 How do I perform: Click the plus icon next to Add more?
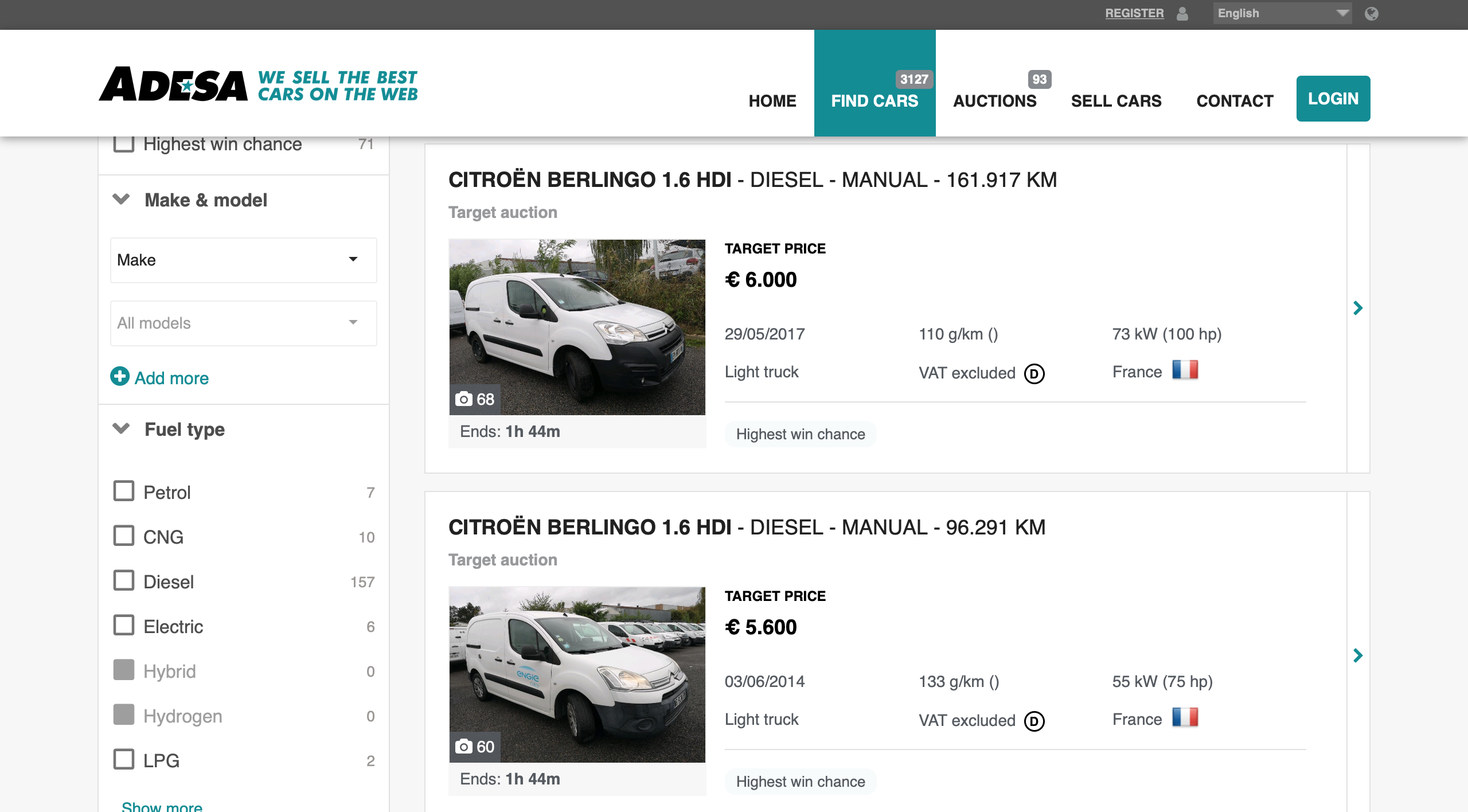coord(120,377)
